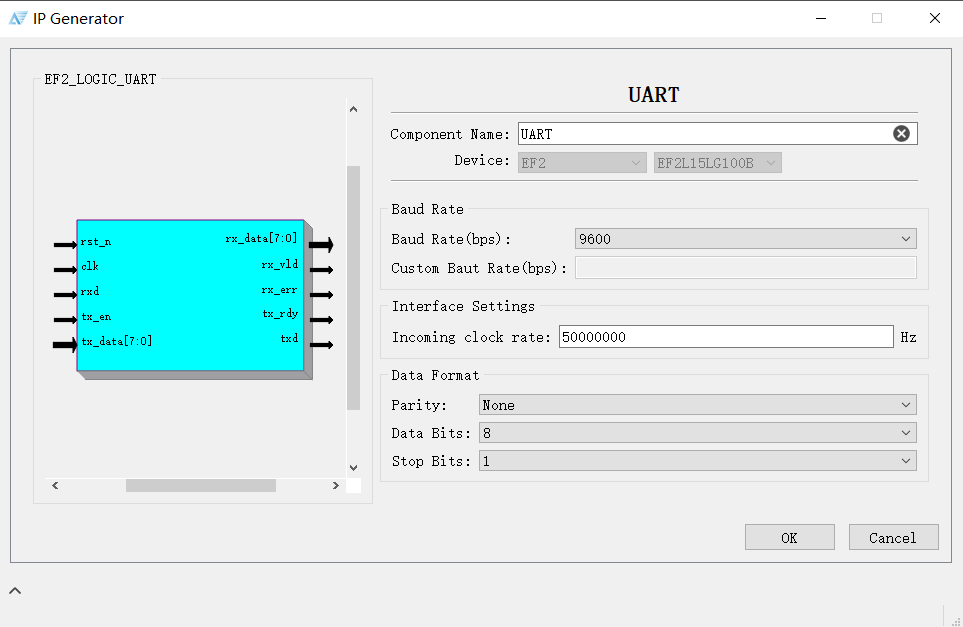Open the Baud Rate dropdown showing 9600
Viewport: 963px width, 627px height.
point(746,239)
